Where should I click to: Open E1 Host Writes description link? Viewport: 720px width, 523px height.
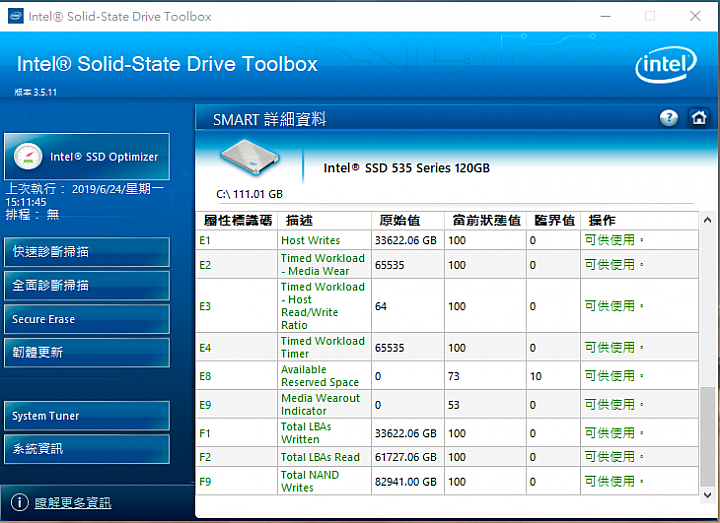click(310, 240)
